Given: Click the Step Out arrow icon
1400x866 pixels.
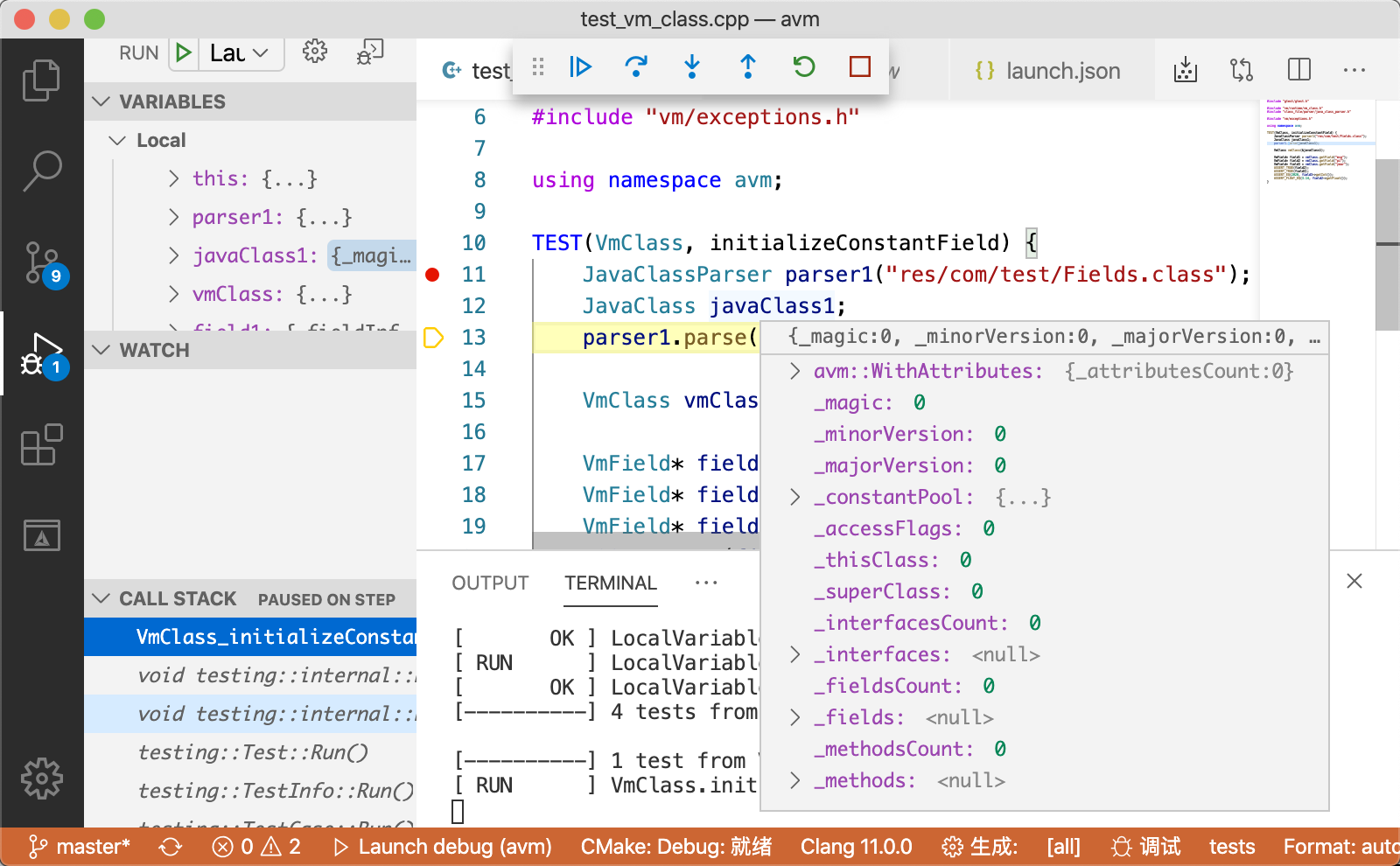Looking at the screenshot, I should point(748,66).
